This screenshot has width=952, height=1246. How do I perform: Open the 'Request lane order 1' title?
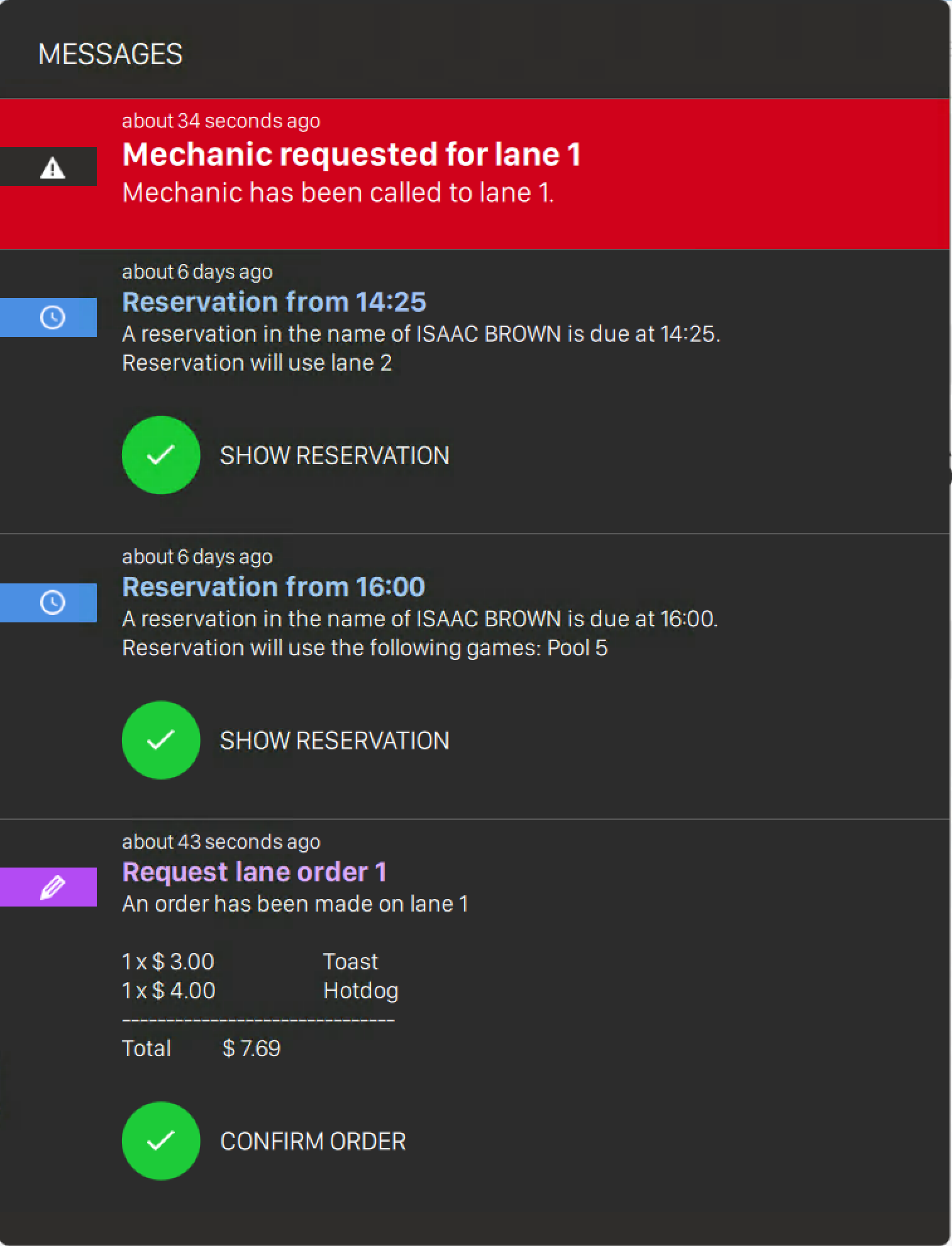coord(254,872)
